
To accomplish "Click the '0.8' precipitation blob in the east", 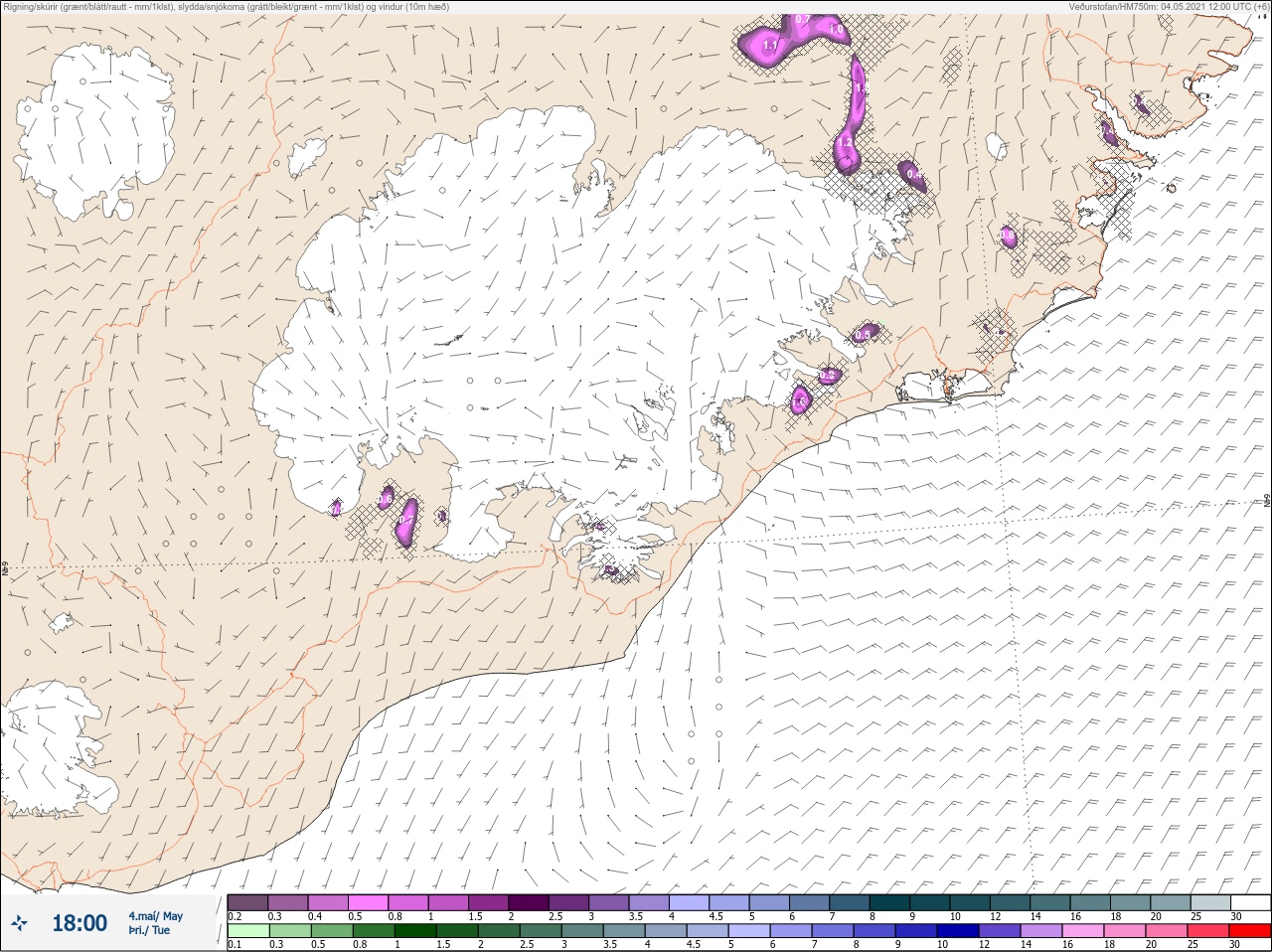I will tap(1008, 237).
